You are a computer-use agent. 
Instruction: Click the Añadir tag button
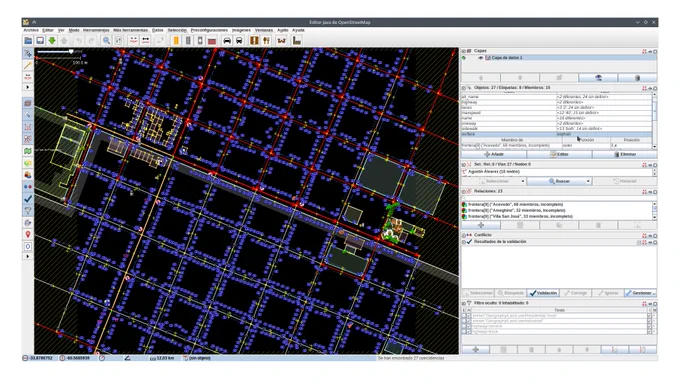tap(494, 154)
